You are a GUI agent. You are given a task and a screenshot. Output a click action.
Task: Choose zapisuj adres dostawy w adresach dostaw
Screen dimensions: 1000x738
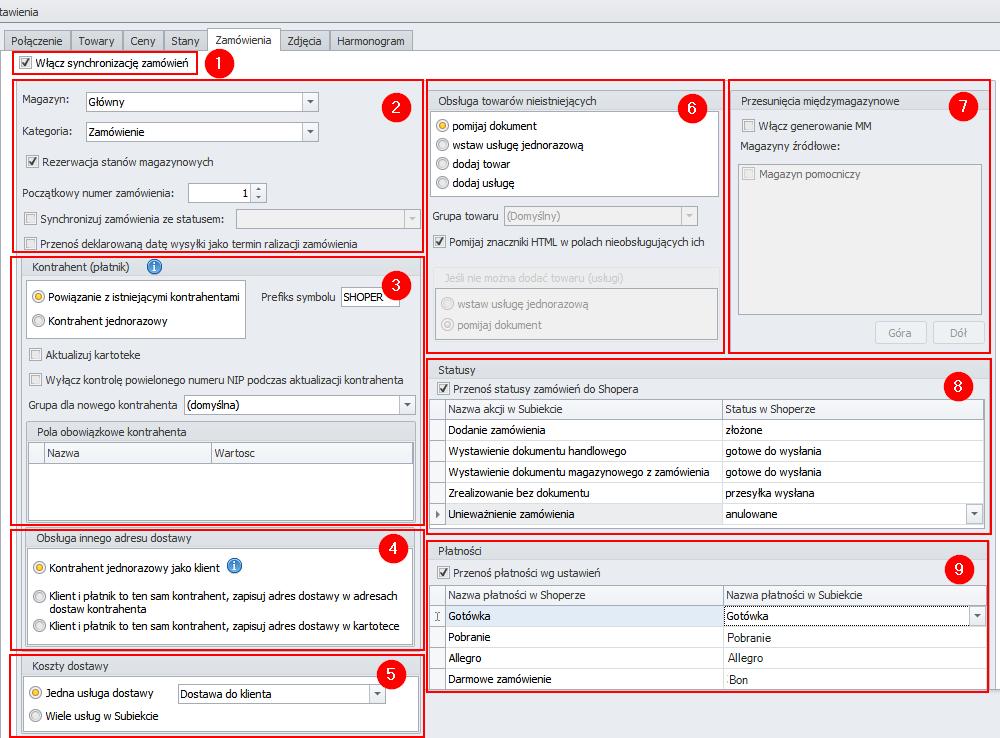pos(40,596)
